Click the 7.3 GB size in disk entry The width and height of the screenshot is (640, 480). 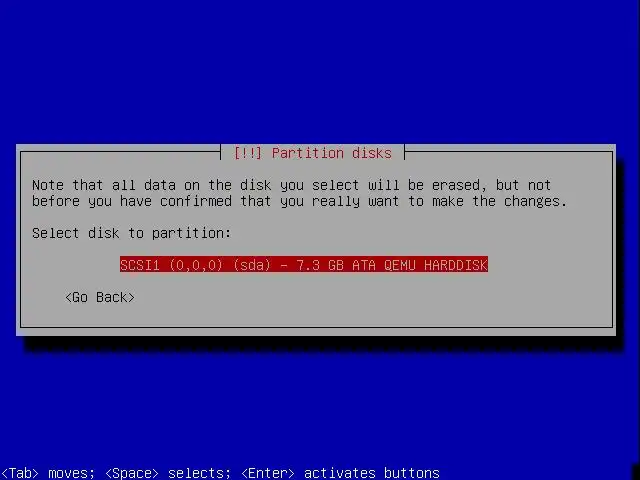point(320,265)
